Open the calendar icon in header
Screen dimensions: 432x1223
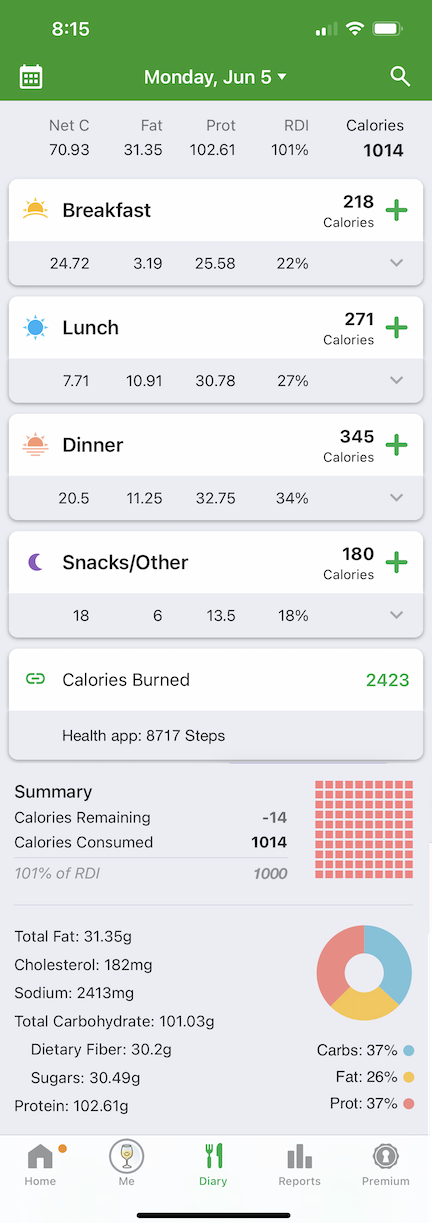[x=31, y=76]
